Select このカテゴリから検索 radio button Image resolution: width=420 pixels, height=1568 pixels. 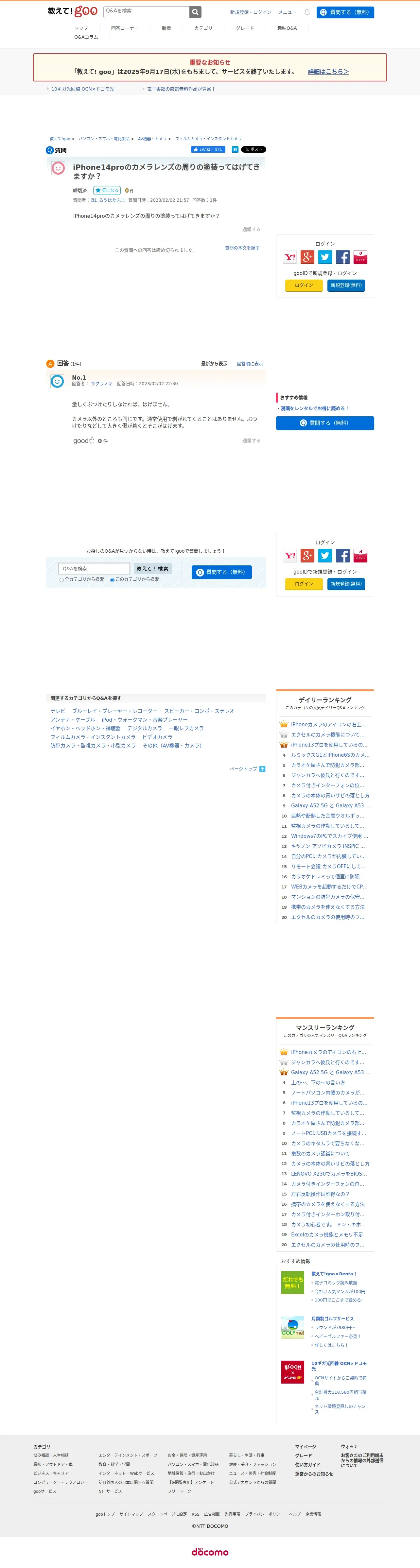click(113, 580)
